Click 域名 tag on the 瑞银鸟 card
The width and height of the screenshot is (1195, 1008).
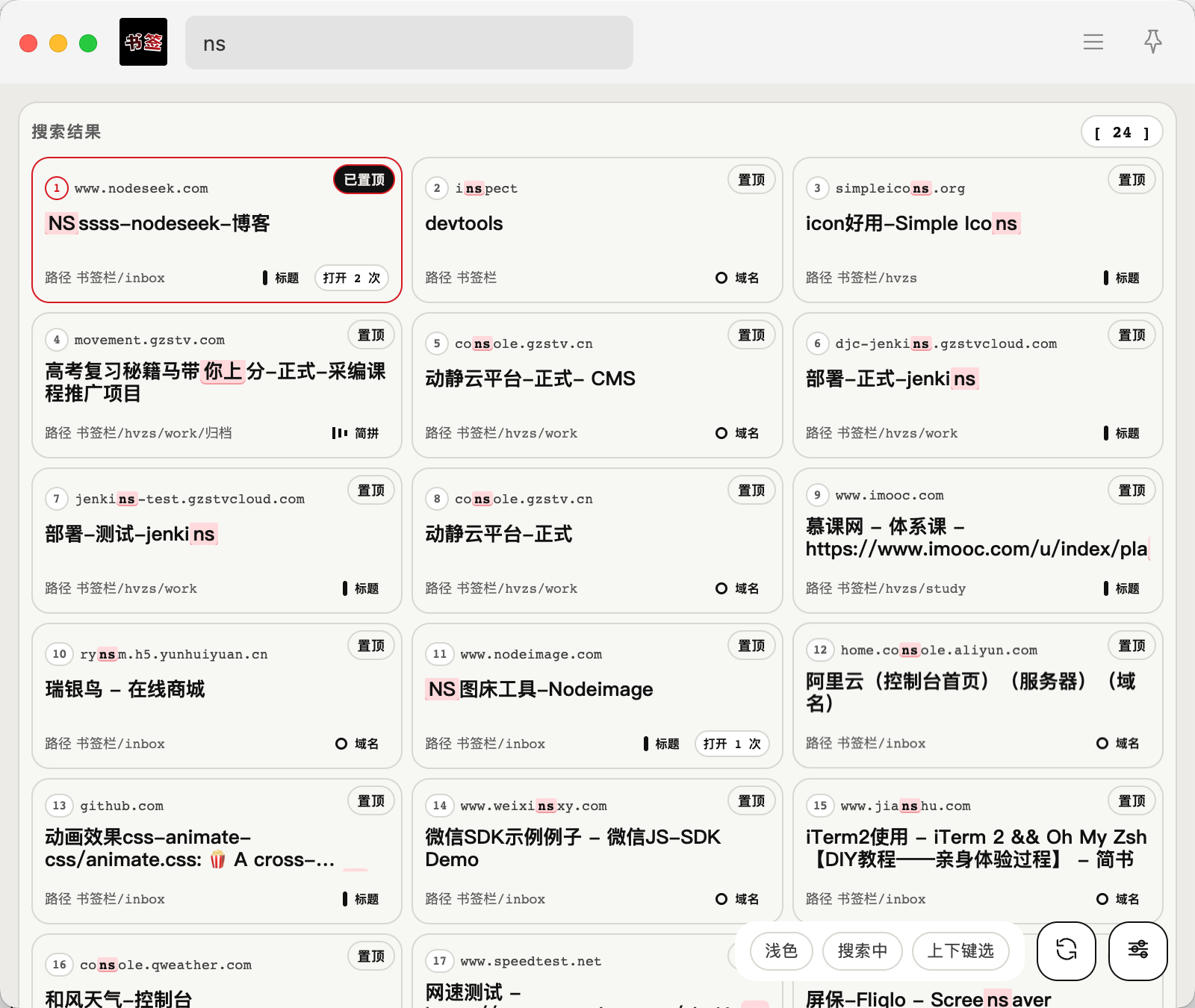[357, 744]
